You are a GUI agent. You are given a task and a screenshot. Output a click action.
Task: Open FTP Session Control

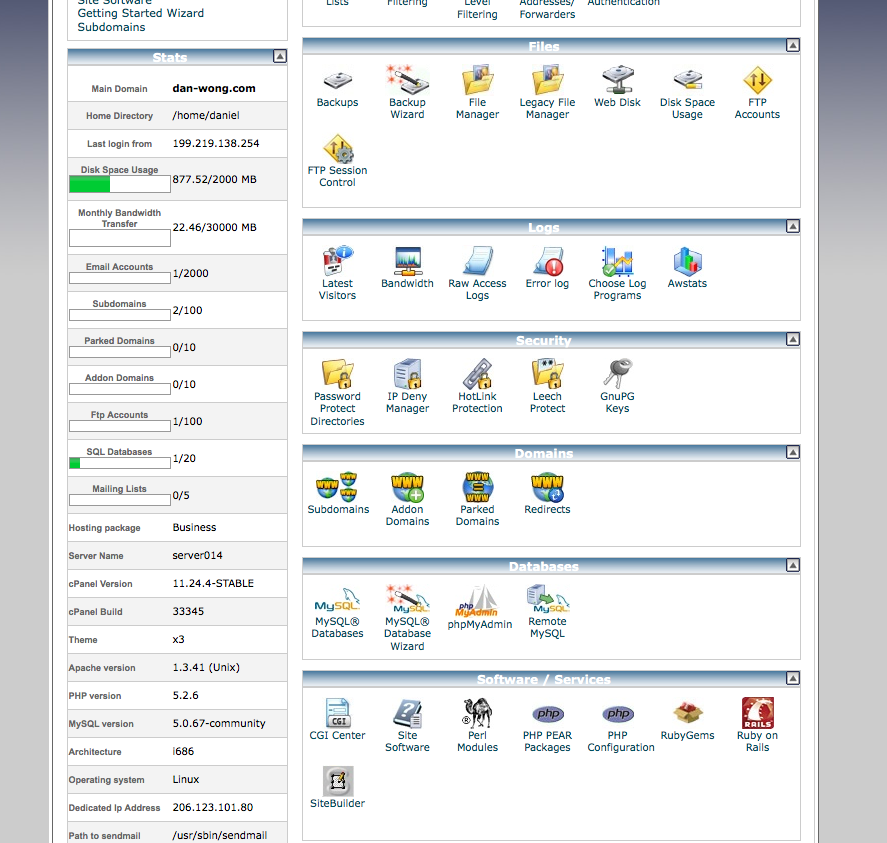pyautogui.click(x=337, y=148)
